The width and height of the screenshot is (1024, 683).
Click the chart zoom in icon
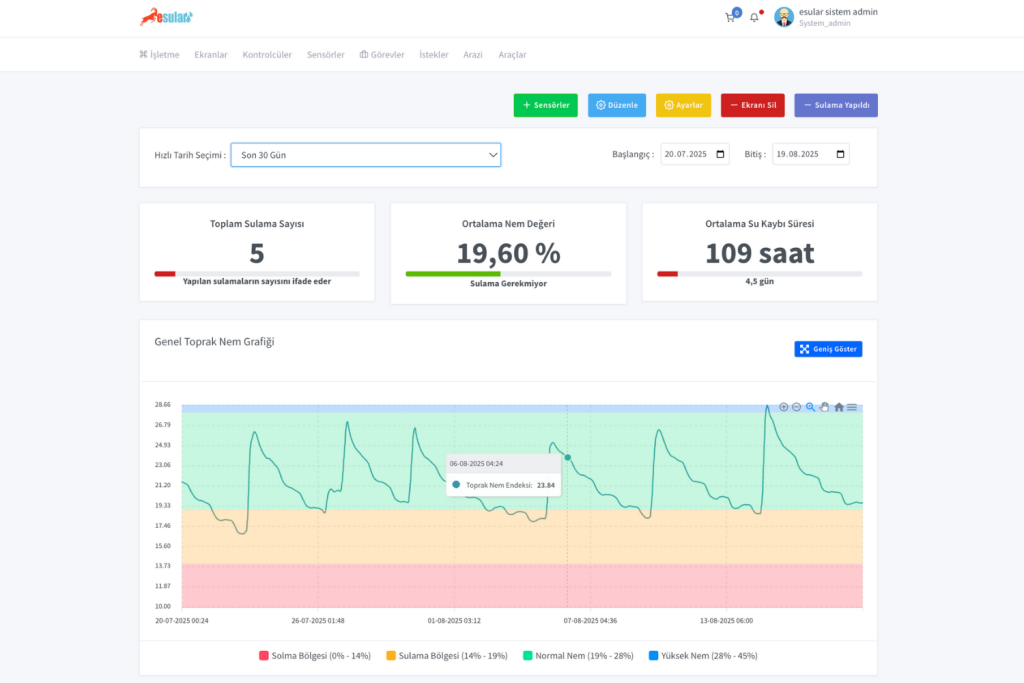[783, 407]
